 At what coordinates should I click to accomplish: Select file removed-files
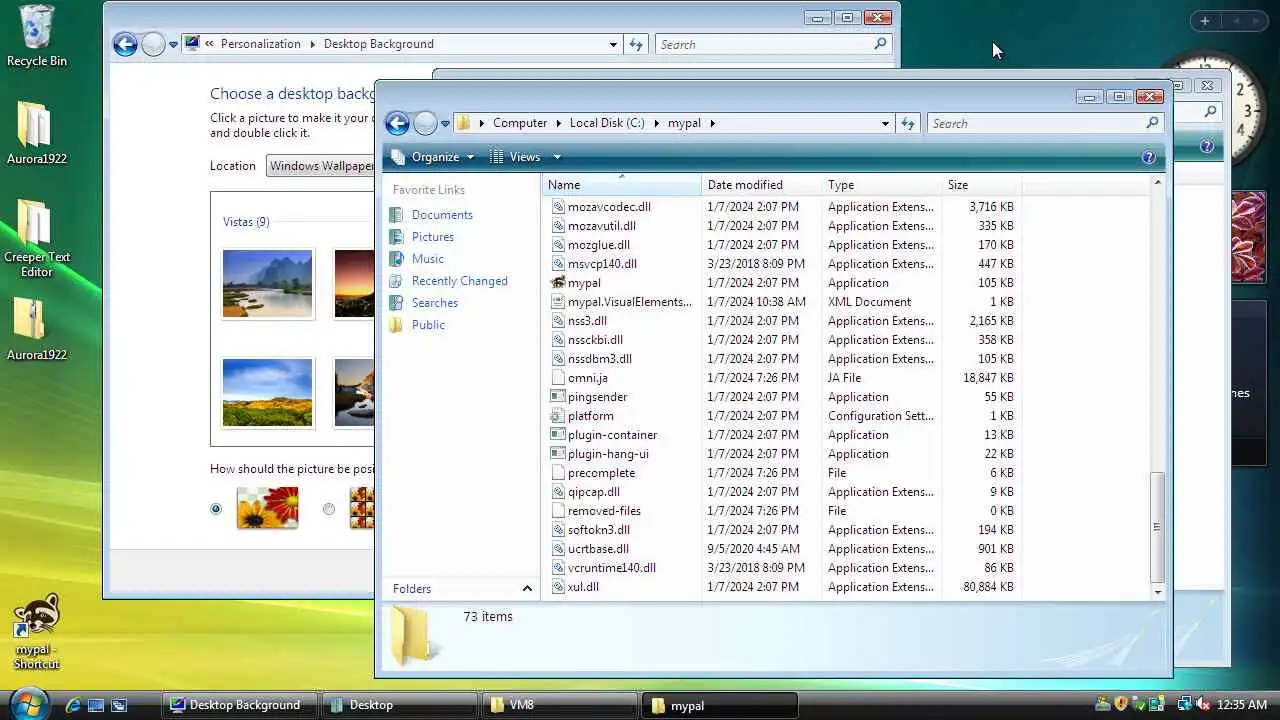coord(604,511)
